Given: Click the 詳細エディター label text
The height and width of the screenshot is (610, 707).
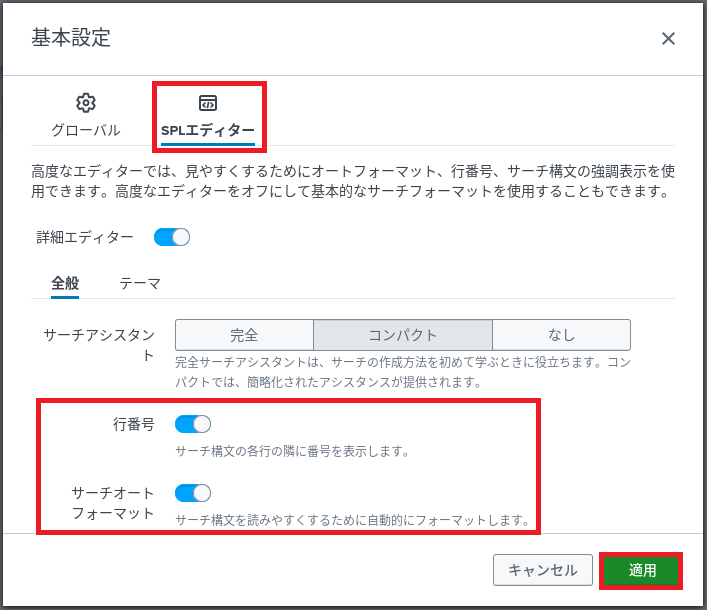Looking at the screenshot, I should pos(85,237).
